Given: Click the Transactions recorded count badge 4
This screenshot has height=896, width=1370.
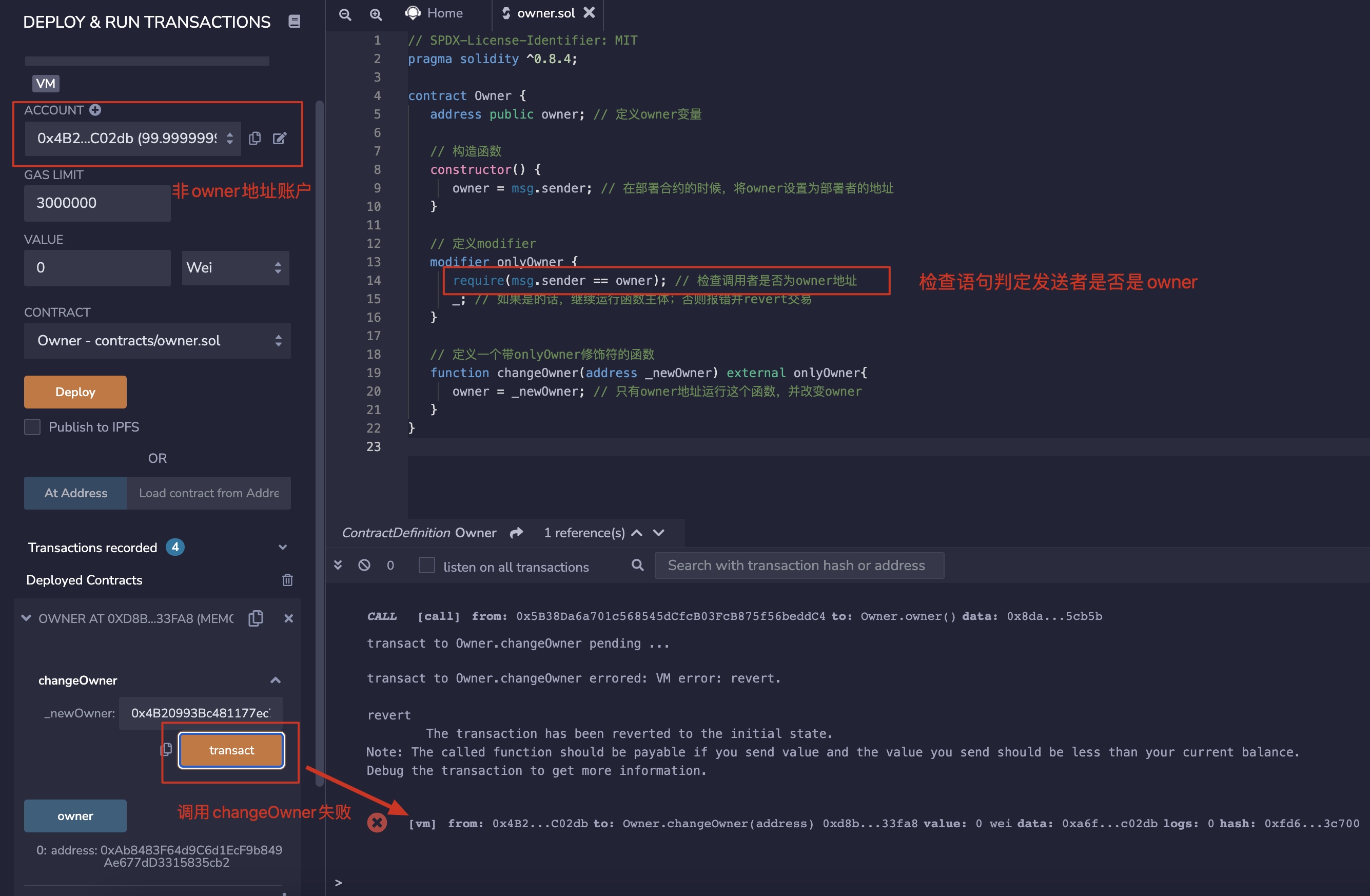Looking at the screenshot, I should point(175,547).
